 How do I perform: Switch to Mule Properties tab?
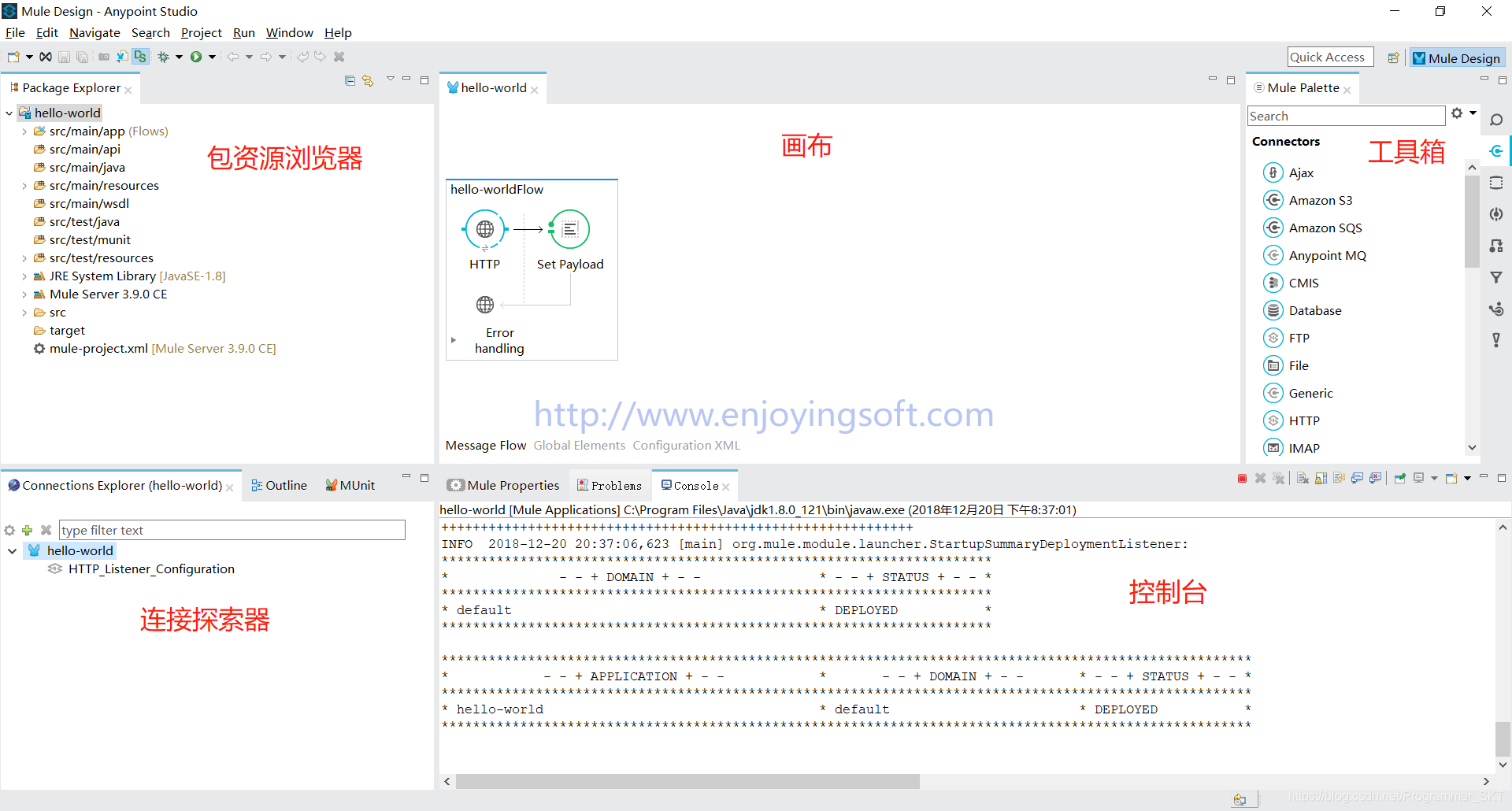point(503,486)
